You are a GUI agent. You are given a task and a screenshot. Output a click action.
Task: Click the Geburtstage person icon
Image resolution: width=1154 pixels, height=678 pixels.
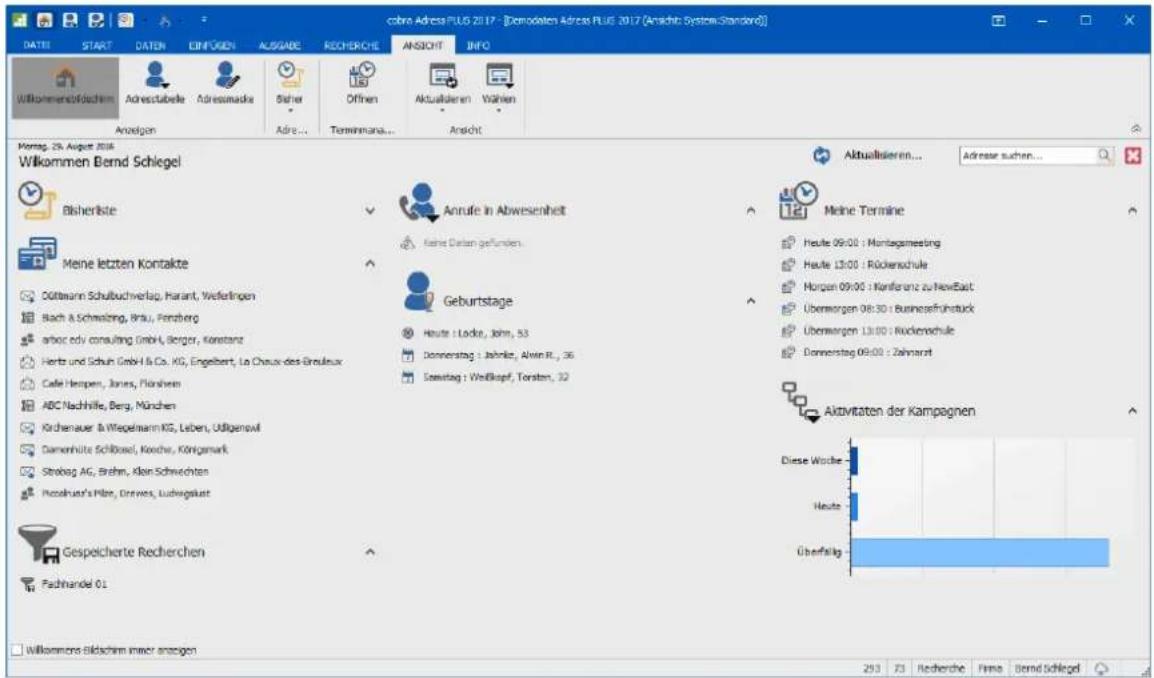click(x=419, y=292)
